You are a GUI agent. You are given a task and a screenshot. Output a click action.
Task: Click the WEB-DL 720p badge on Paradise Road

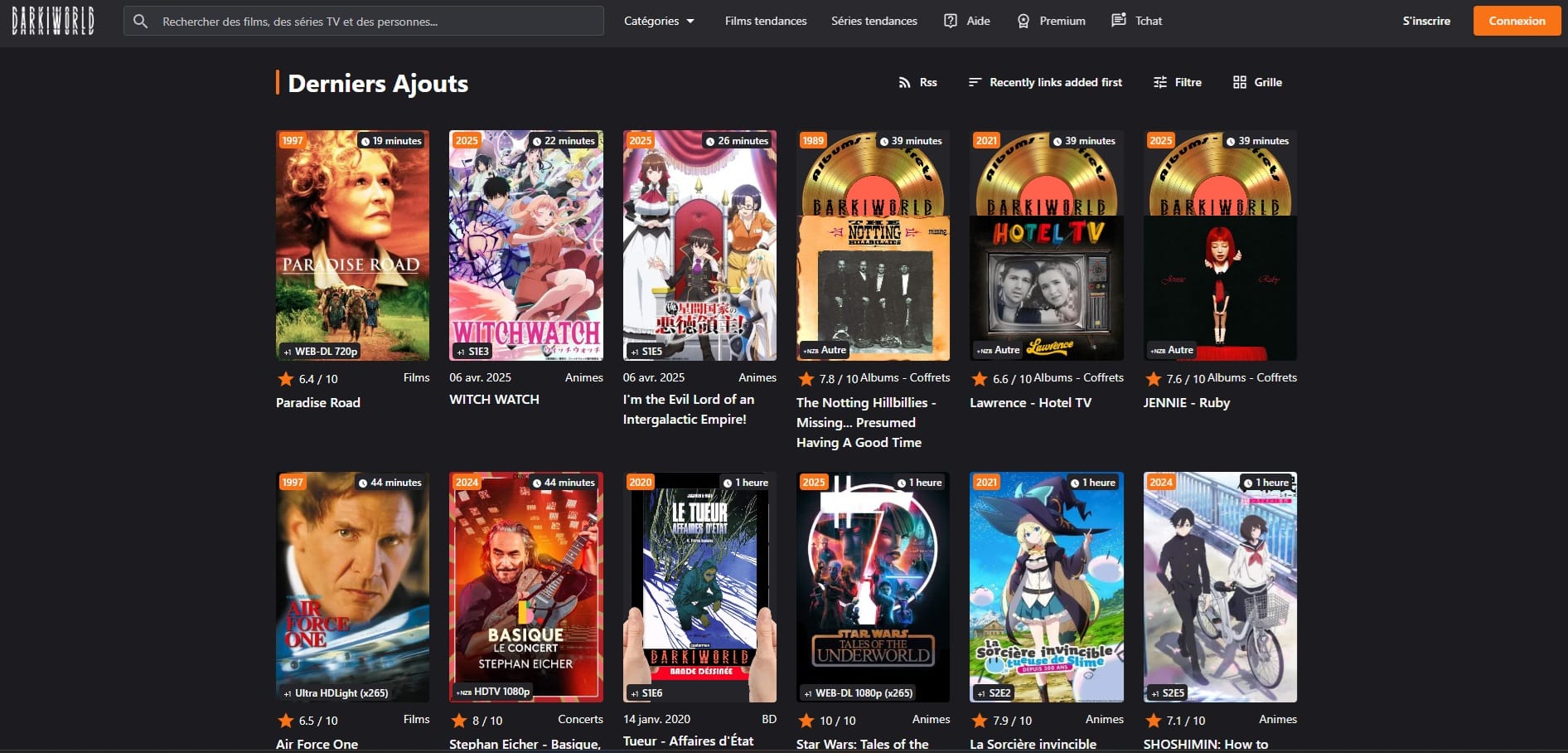click(321, 352)
